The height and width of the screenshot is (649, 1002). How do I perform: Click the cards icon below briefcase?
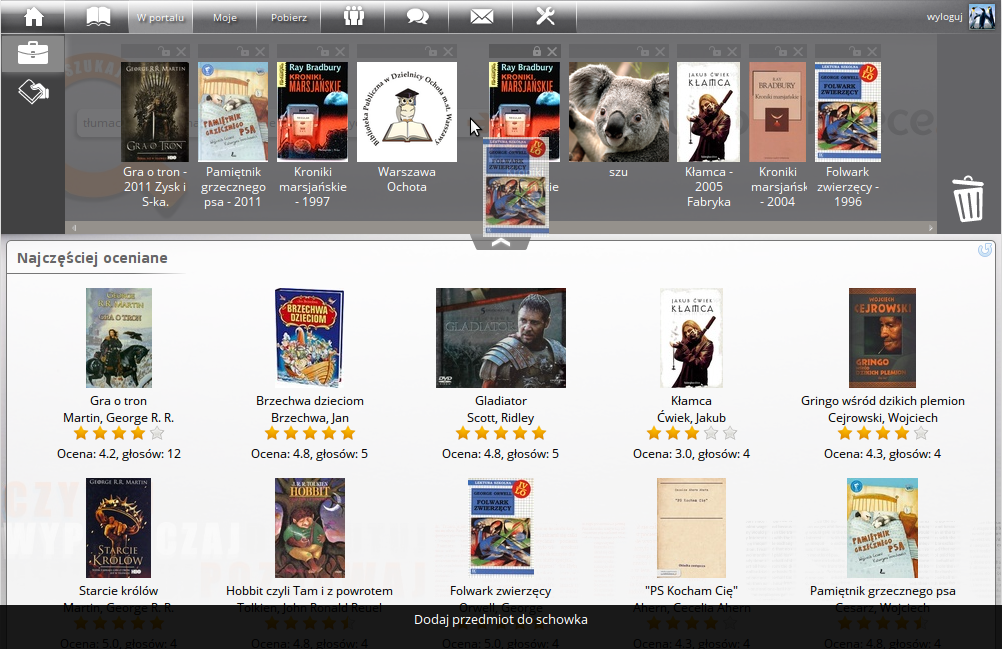[33, 91]
